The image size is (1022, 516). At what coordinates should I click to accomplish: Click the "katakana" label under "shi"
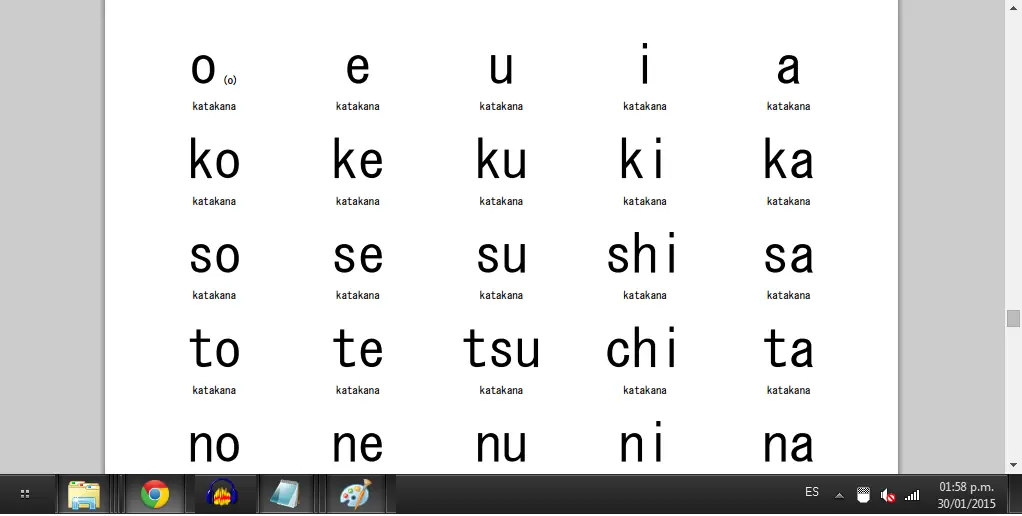(645, 295)
